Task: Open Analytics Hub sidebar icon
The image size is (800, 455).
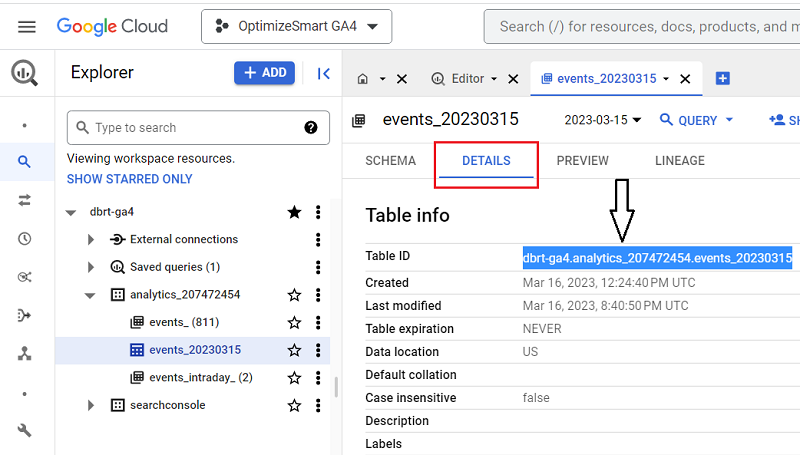Action: coord(24,277)
